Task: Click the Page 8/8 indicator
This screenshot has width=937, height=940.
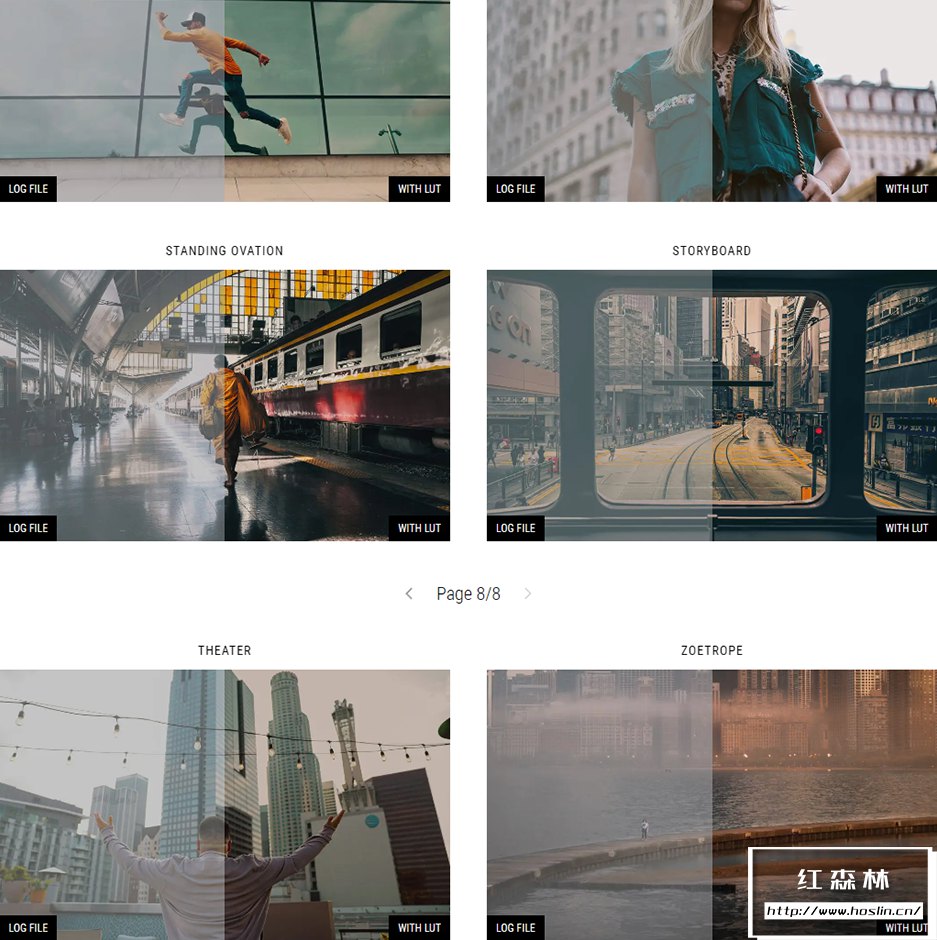Action: pos(468,593)
